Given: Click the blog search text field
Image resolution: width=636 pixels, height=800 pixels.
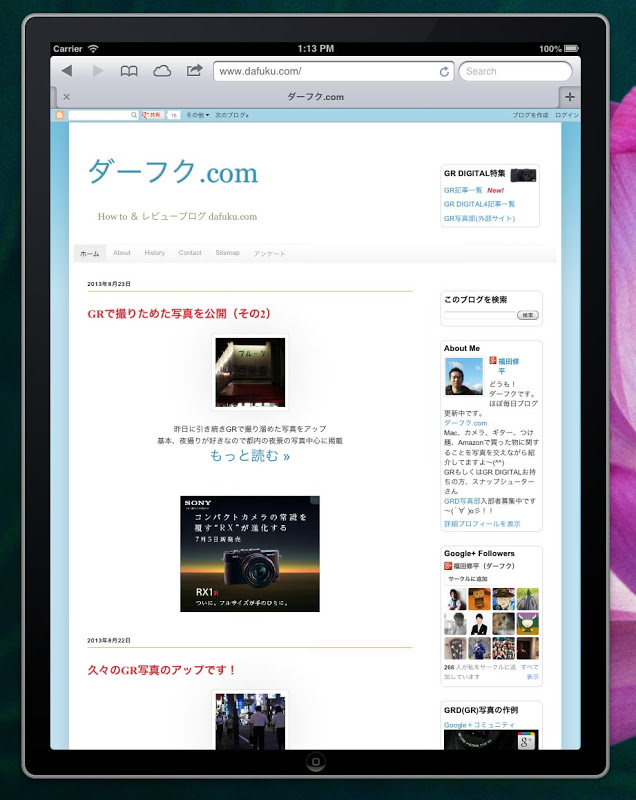Looking at the screenshot, I should [479, 315].
